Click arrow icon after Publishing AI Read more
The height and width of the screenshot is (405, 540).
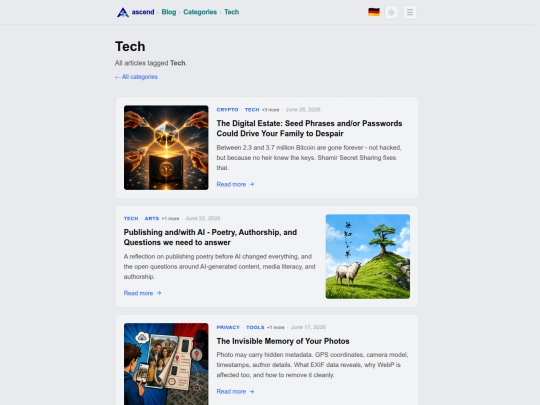point(159,293)
